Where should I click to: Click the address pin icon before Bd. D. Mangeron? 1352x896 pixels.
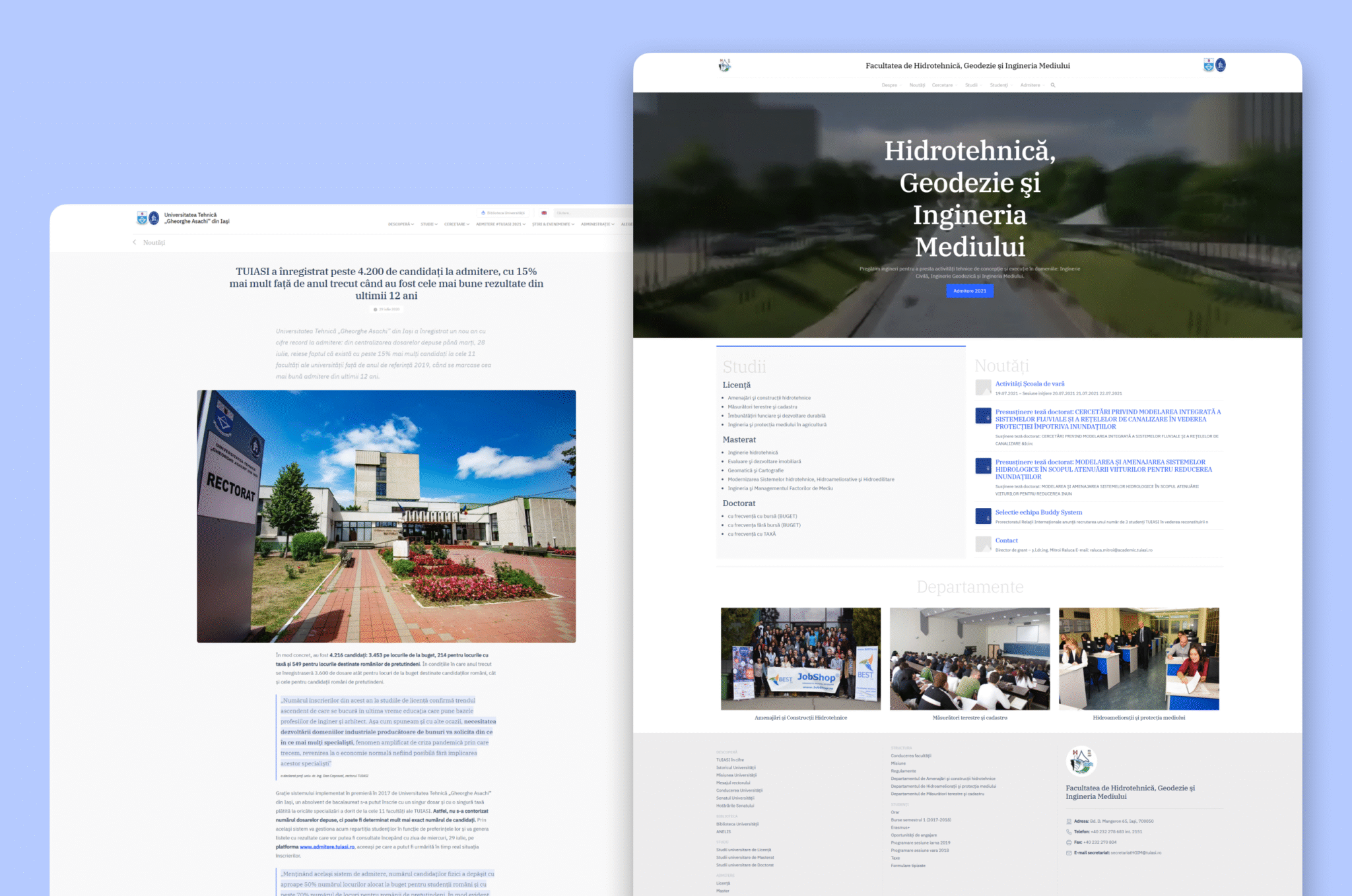[x=1068, y=821]
